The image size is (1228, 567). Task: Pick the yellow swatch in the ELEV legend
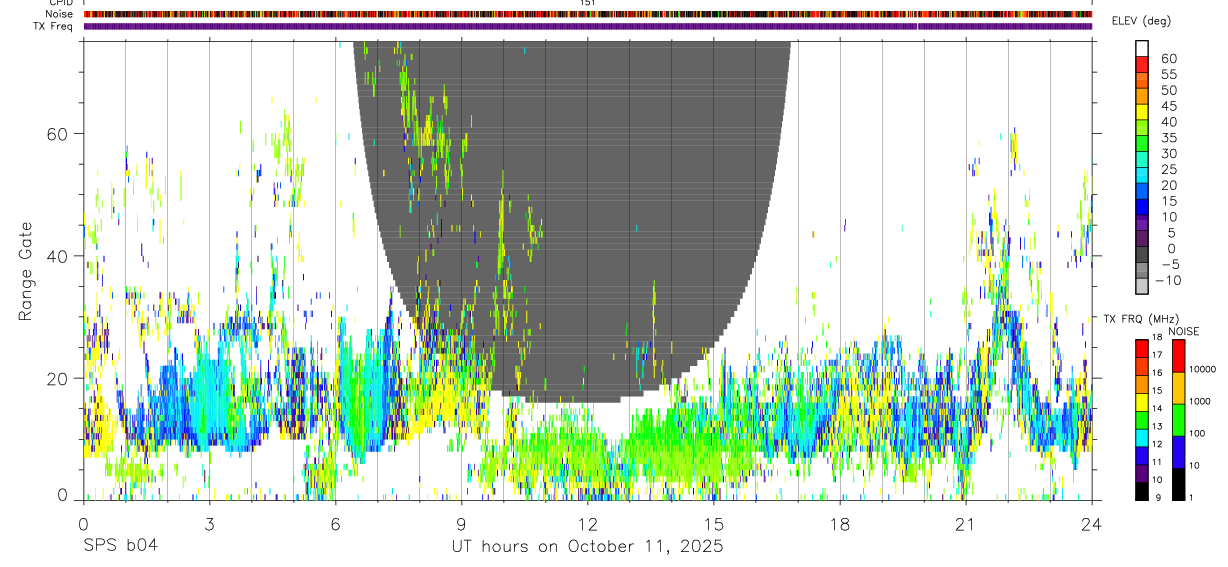point(1142,111)
